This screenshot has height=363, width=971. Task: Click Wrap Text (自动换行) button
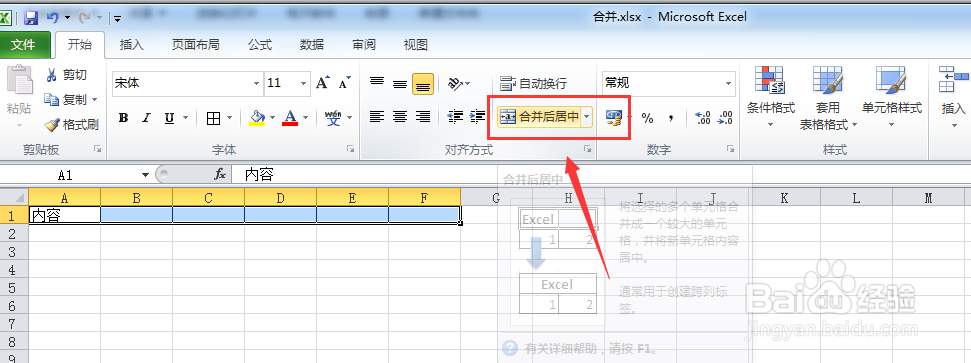pos(533,83)
